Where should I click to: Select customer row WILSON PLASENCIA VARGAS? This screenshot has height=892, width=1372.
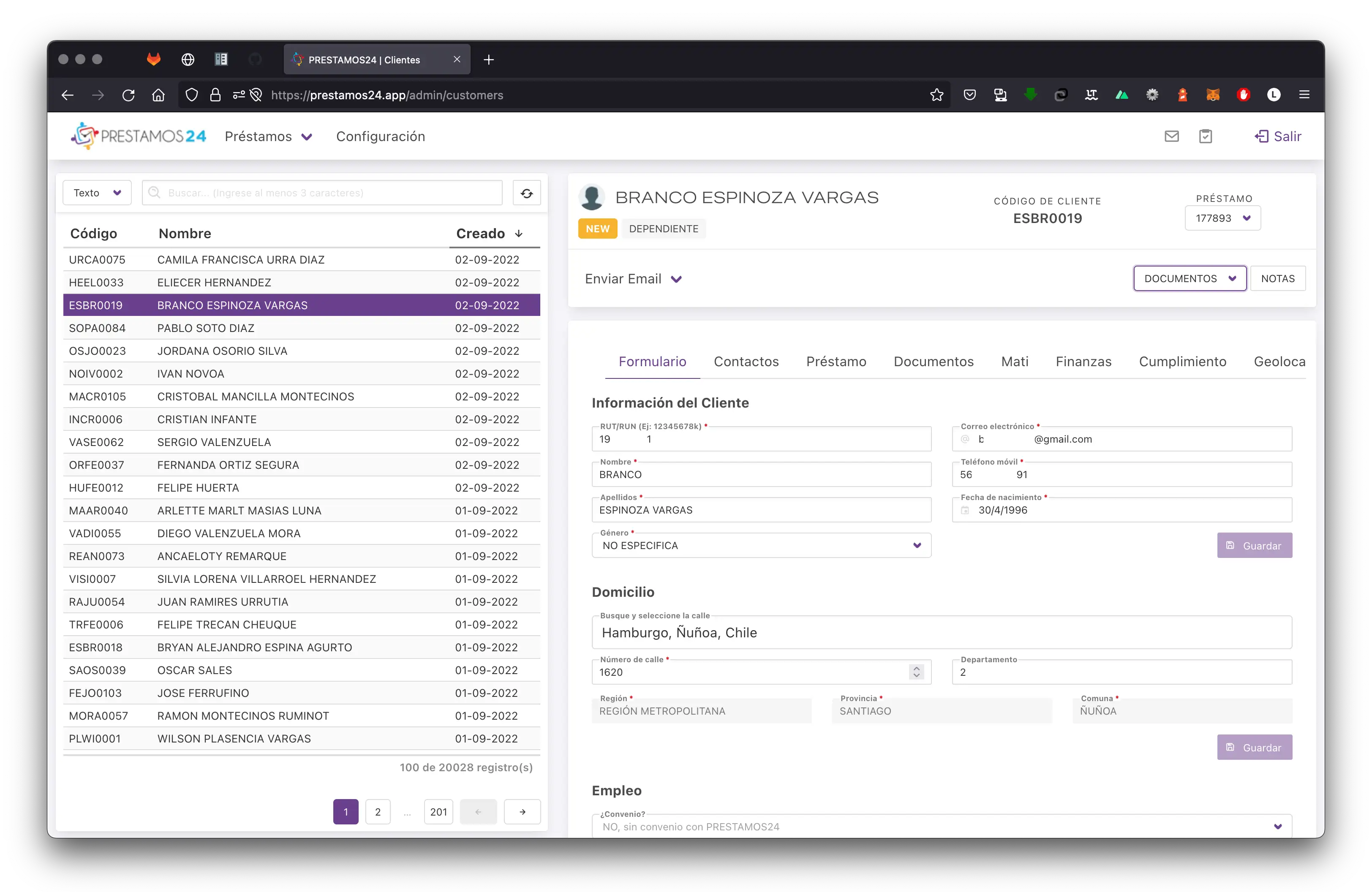[302, 739]
